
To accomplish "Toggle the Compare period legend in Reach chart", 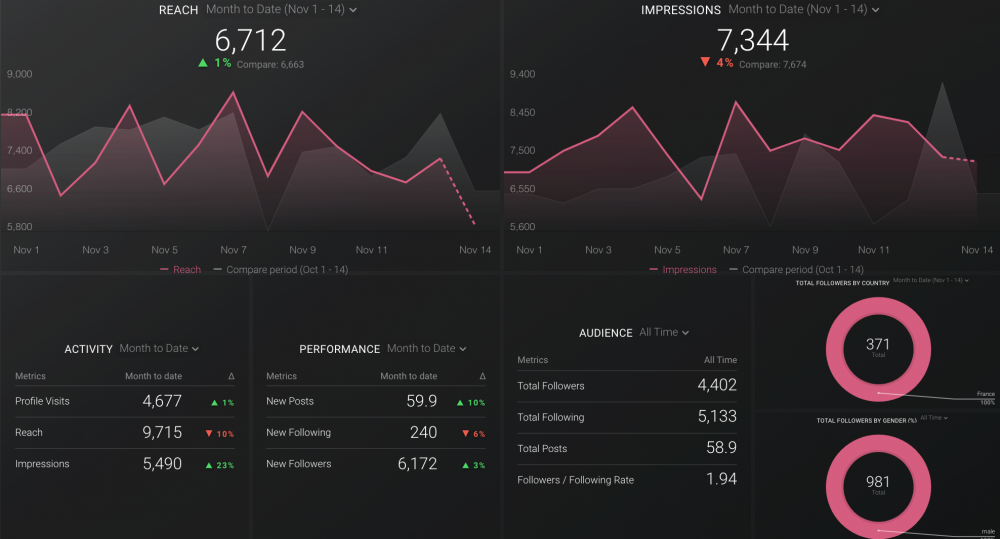I will point(281,270).
